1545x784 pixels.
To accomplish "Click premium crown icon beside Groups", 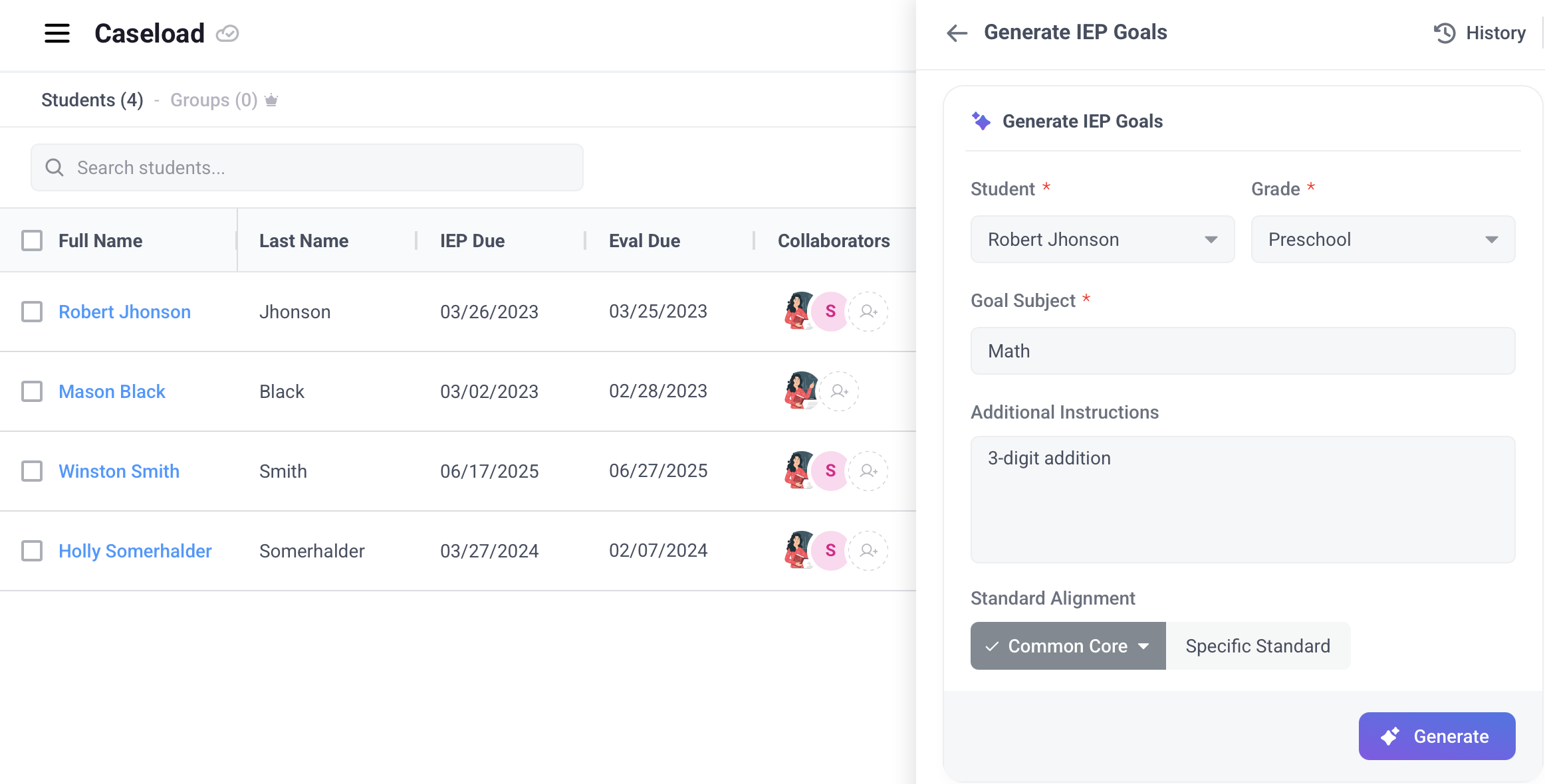I will point(271,100).
